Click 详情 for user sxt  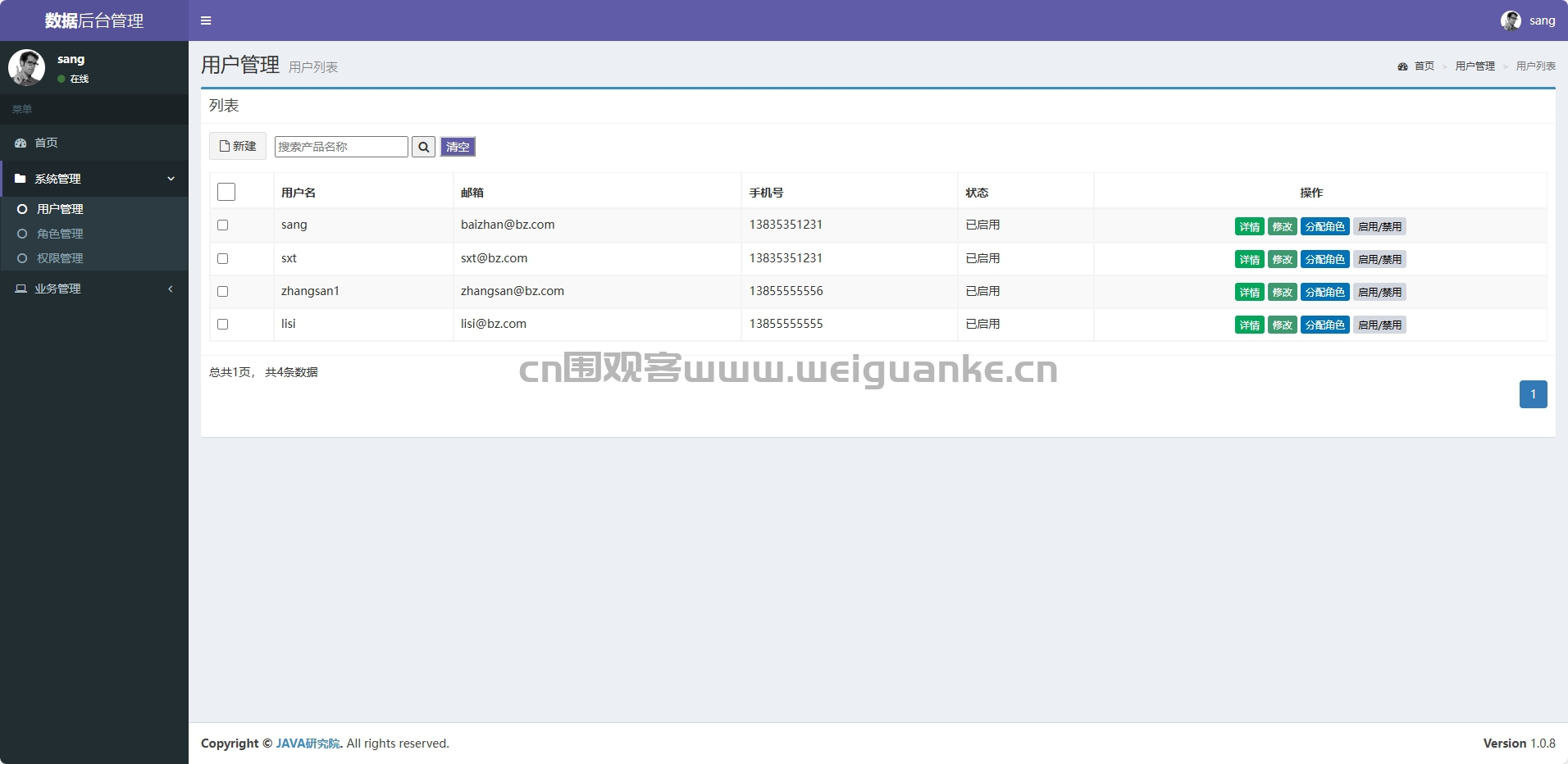[1249, 260]
